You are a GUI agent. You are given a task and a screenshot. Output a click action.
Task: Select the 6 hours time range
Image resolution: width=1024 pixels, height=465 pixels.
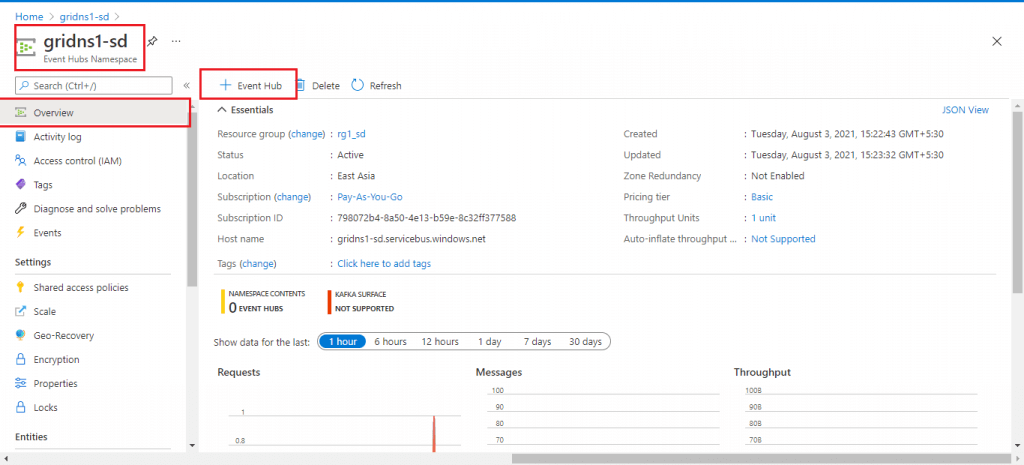(x=390, y=342)
